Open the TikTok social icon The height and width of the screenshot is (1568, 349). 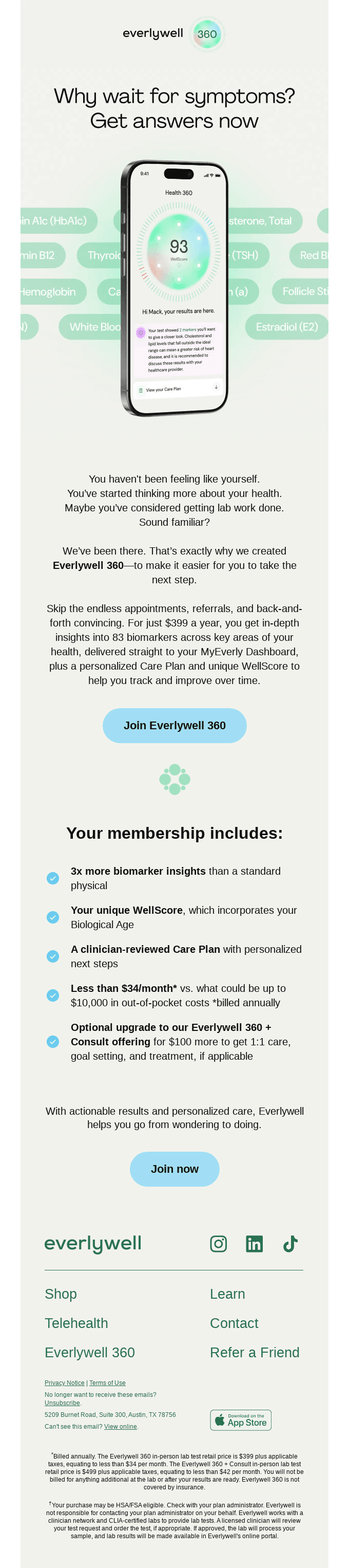[290, 1244]
